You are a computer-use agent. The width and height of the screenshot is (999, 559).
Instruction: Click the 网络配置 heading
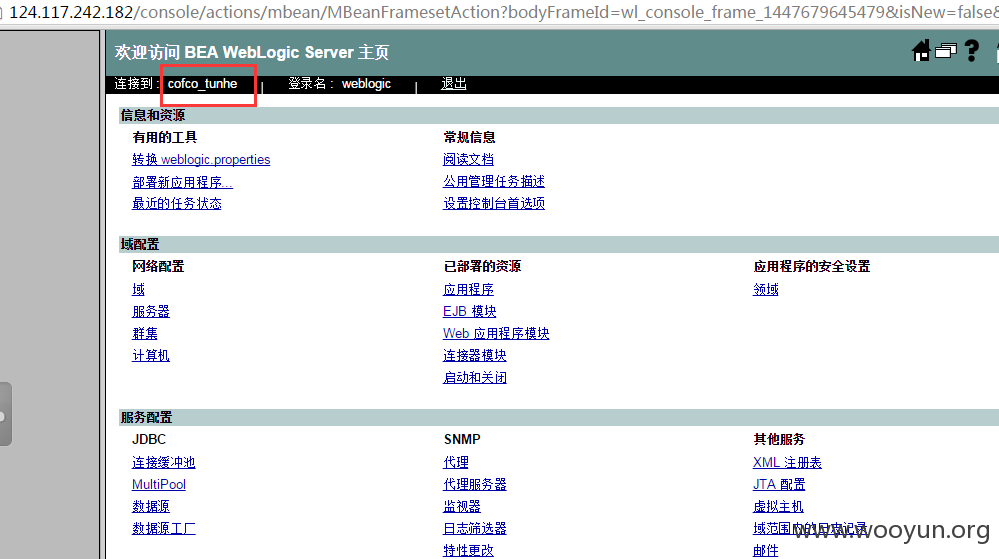(x=158, y=266)
